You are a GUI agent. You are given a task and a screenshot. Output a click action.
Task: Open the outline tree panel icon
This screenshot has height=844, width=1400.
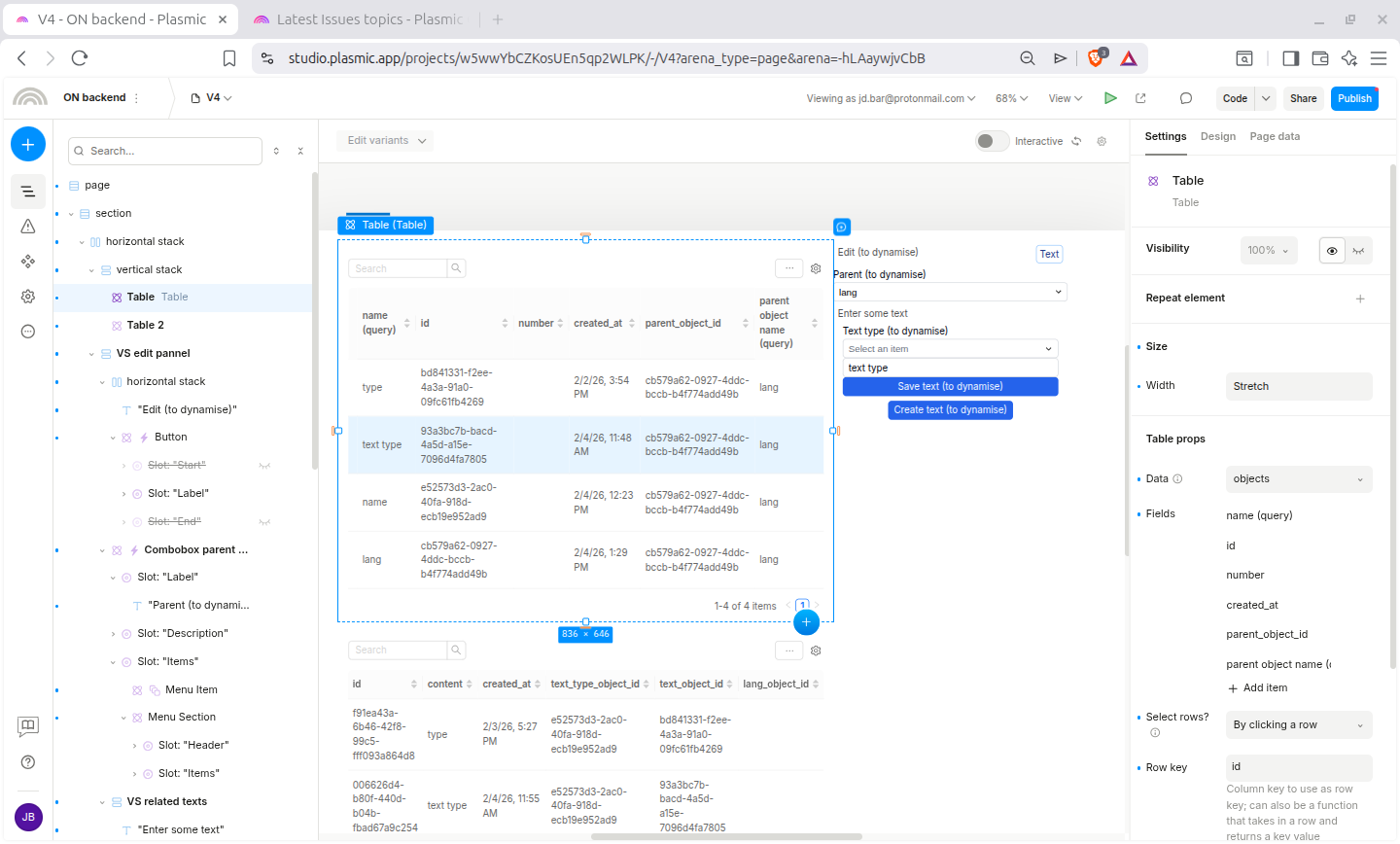[x=28, y=192]
